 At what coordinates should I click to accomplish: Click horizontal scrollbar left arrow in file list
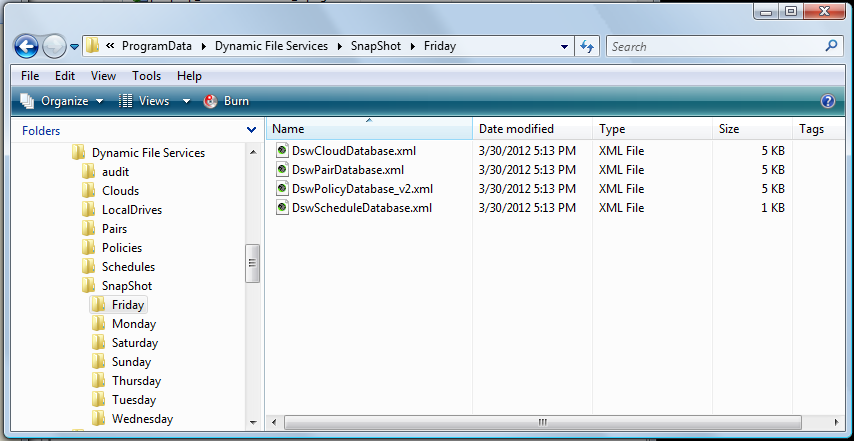click(274, 422)
